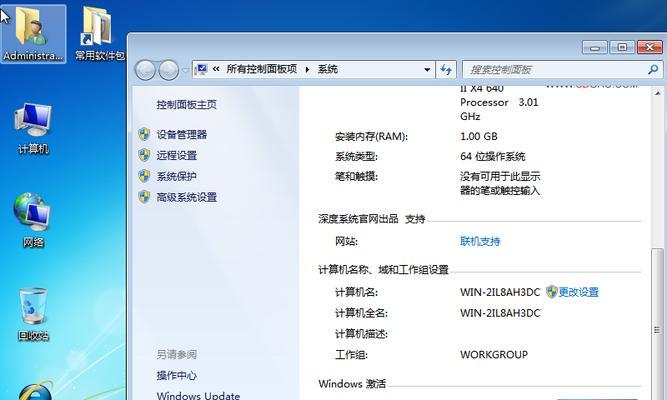
Task: Open the Administrator folder desktop icon
Action: point(33,34)
